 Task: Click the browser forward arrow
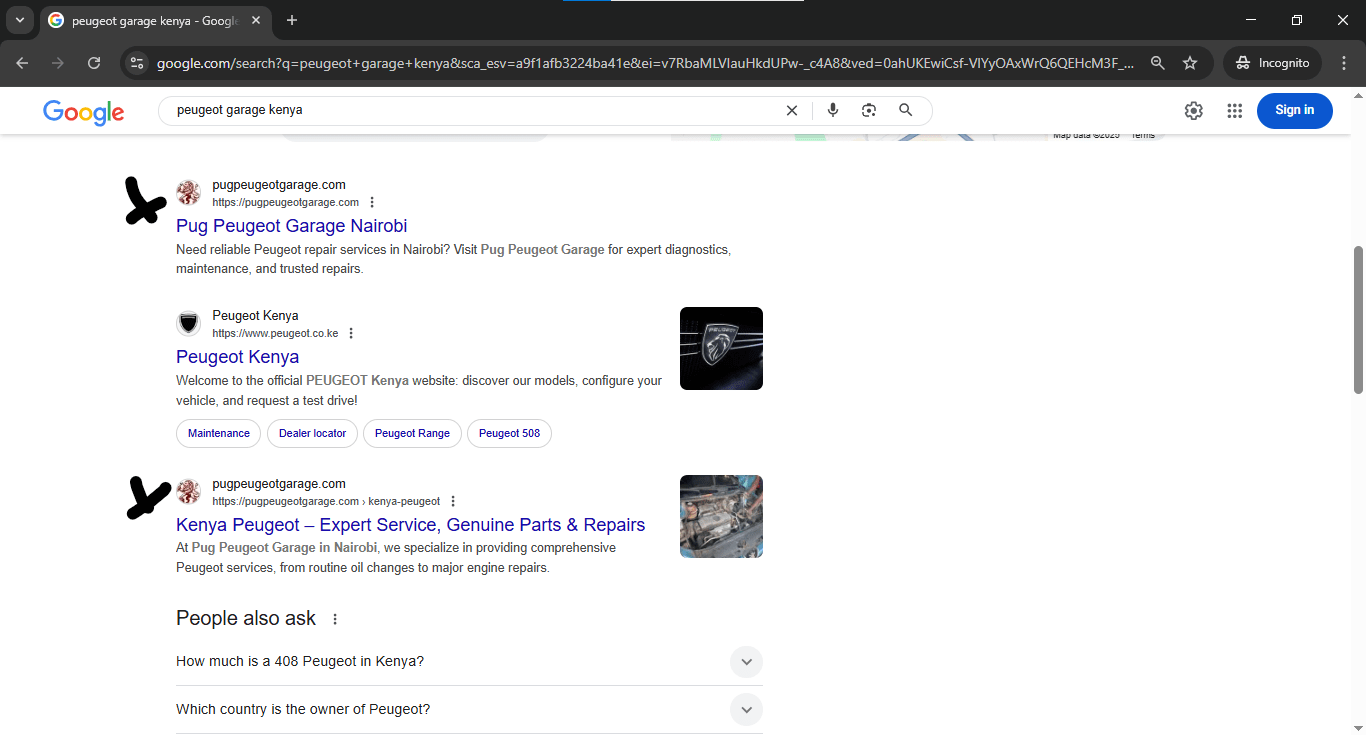(58, 63)
